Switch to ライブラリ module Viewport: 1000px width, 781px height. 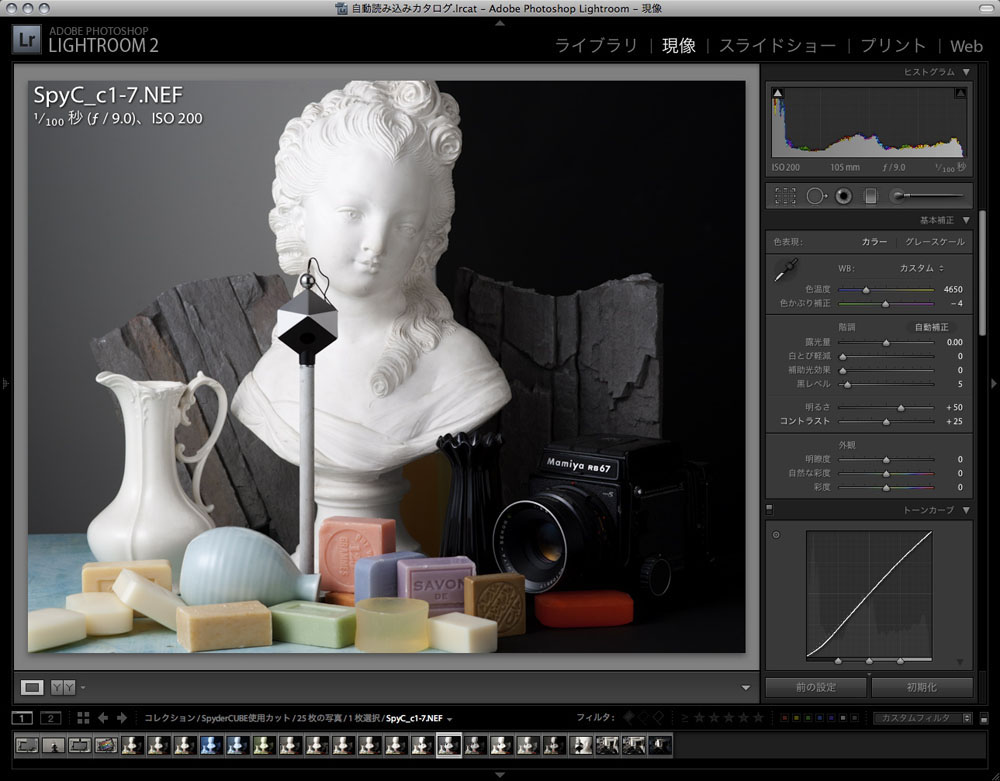coord(596,46)
